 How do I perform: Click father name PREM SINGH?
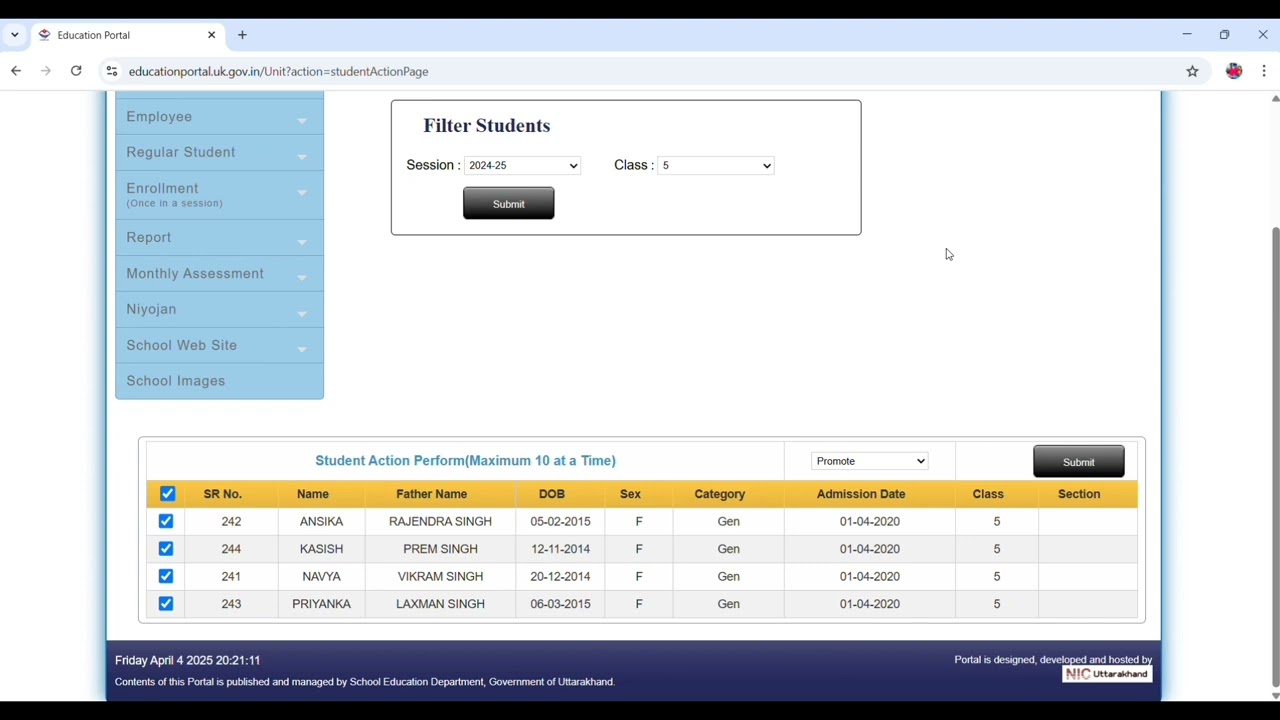[440, 549]
